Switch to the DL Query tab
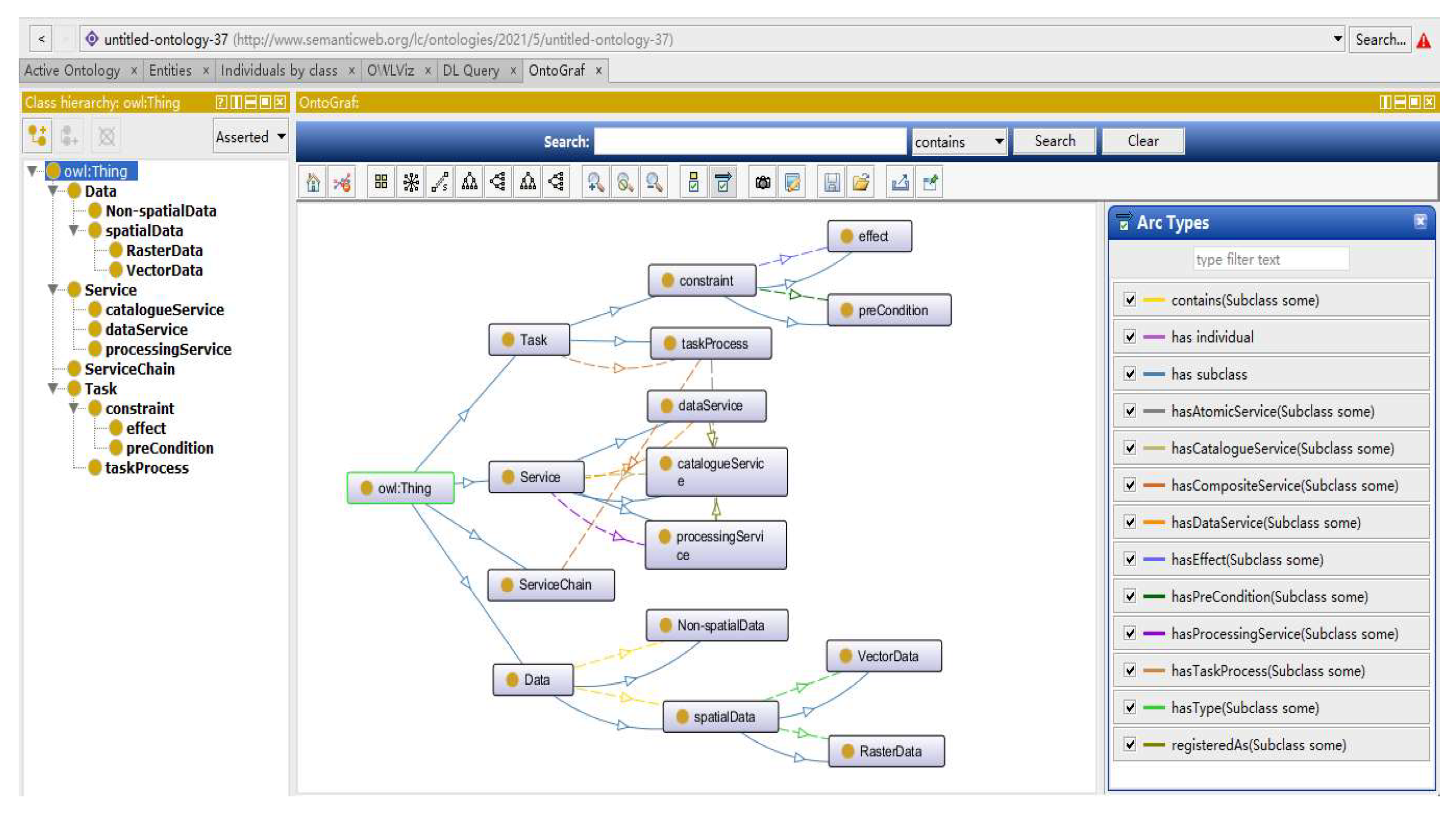 (471, 71)
